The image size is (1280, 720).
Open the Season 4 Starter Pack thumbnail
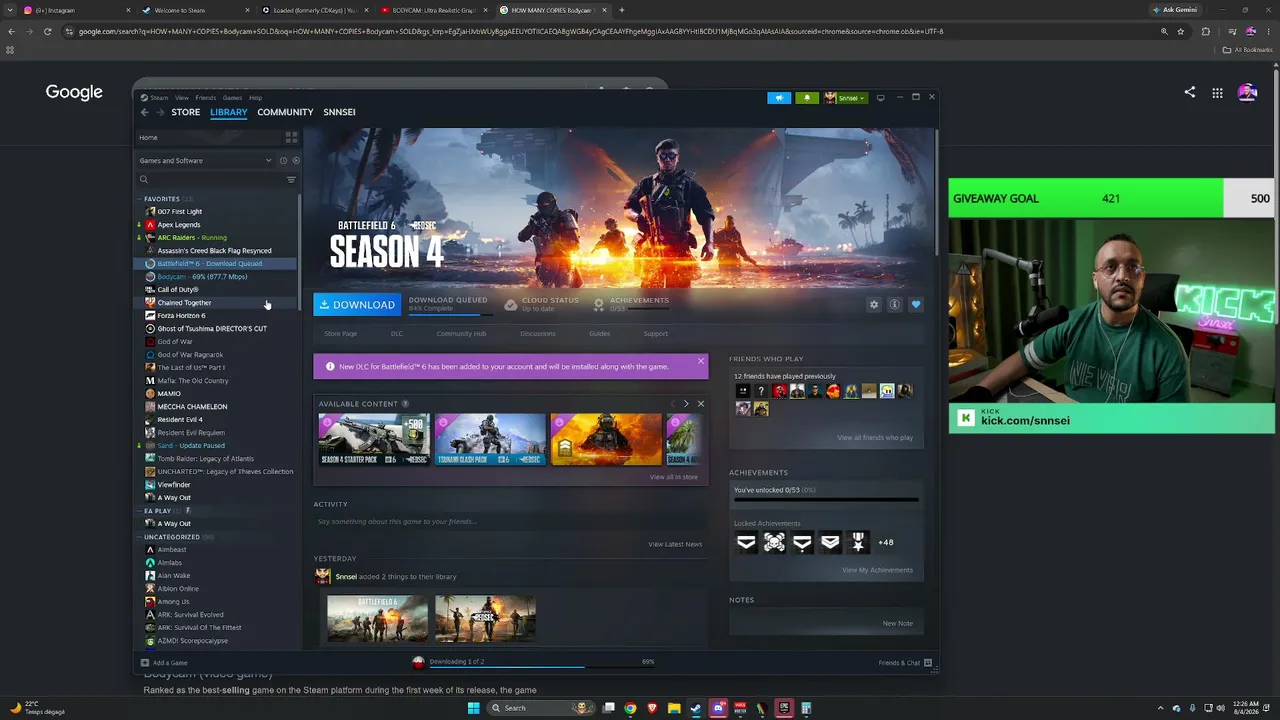click(374, 440)
